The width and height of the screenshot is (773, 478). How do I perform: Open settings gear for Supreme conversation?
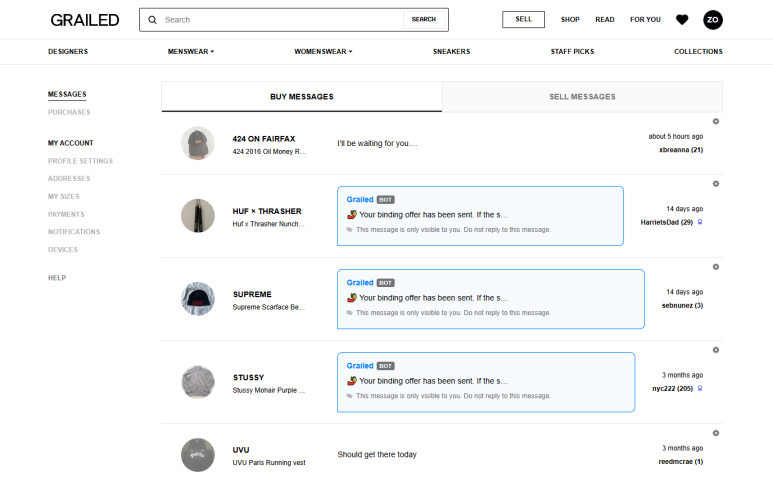pyautogui.click(x=716, y=267)
